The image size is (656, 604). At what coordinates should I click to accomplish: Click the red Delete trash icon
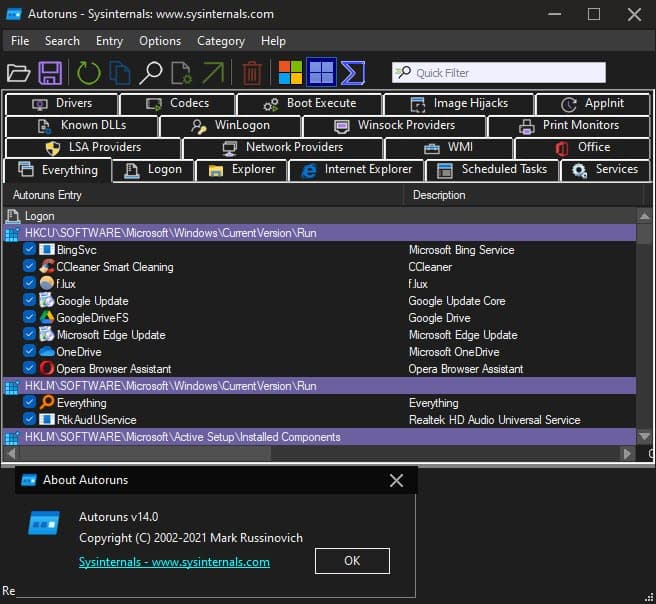[252, 72]
